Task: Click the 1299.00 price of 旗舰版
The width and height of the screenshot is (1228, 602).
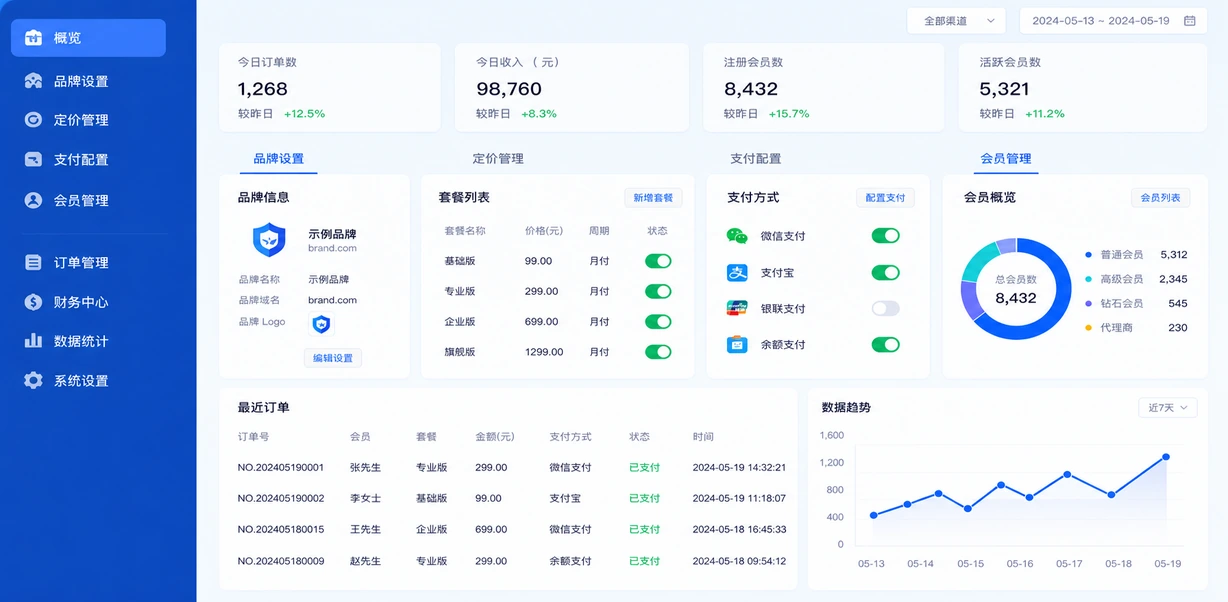Action: [544, 352]
